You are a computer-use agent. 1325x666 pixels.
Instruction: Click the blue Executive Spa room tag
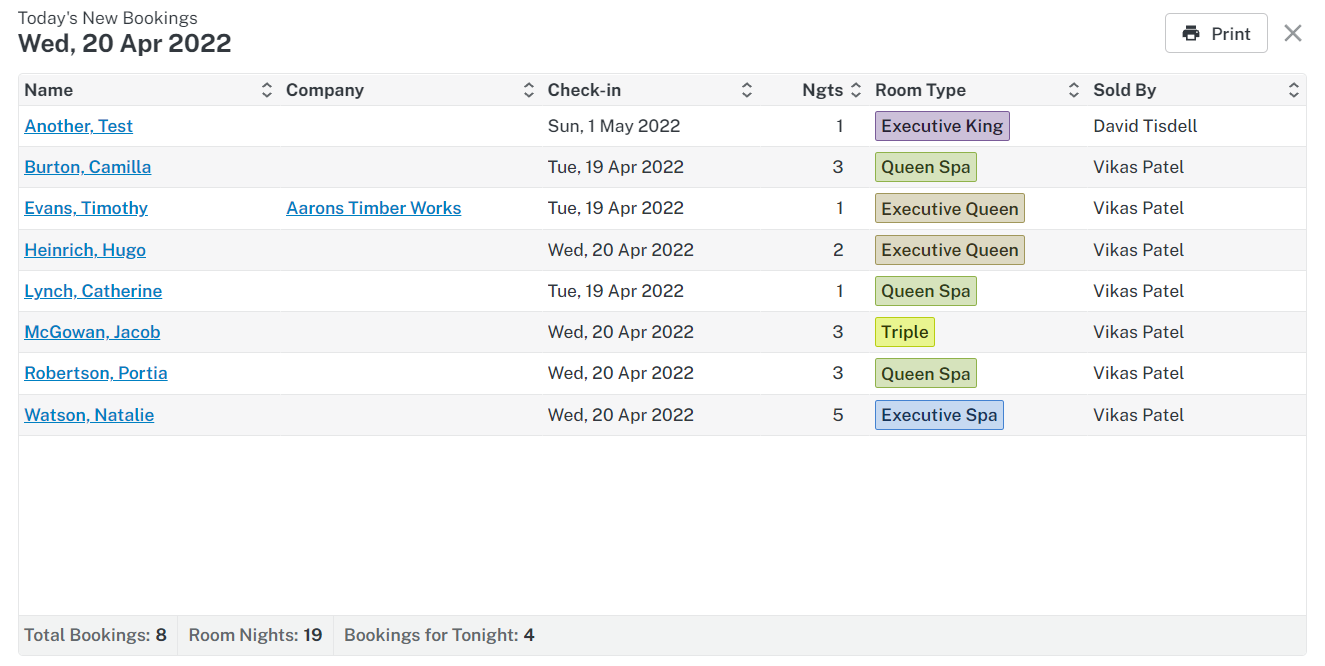point(938,415)
